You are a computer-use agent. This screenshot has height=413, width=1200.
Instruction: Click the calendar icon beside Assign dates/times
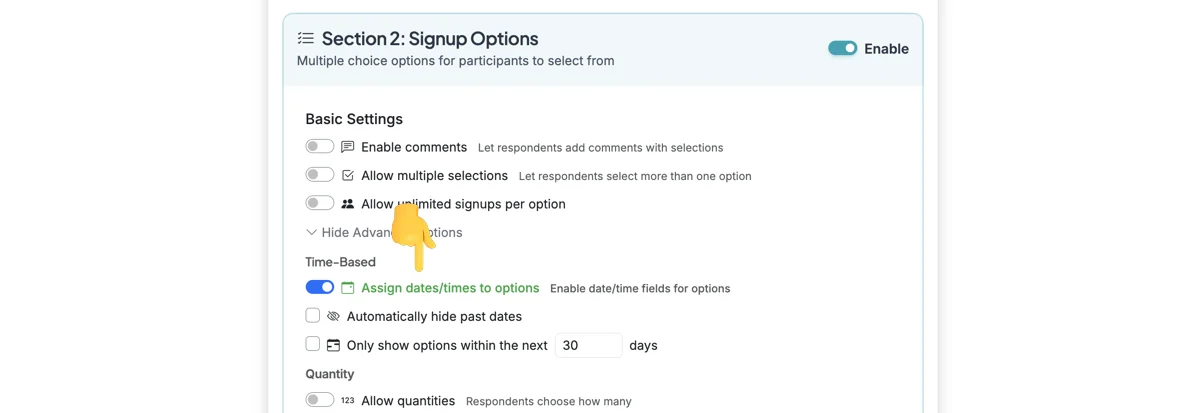tap(348, 288)
